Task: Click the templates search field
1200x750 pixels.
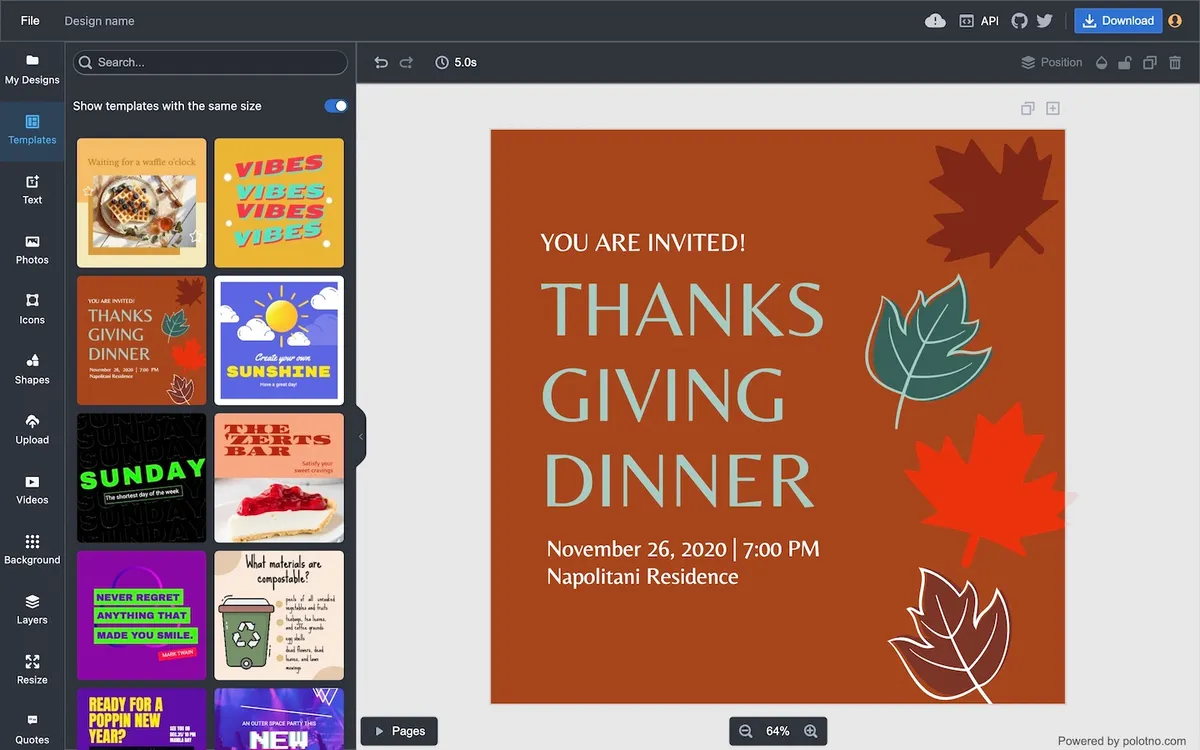Action: pyautogui.click(x=210, y=62)
